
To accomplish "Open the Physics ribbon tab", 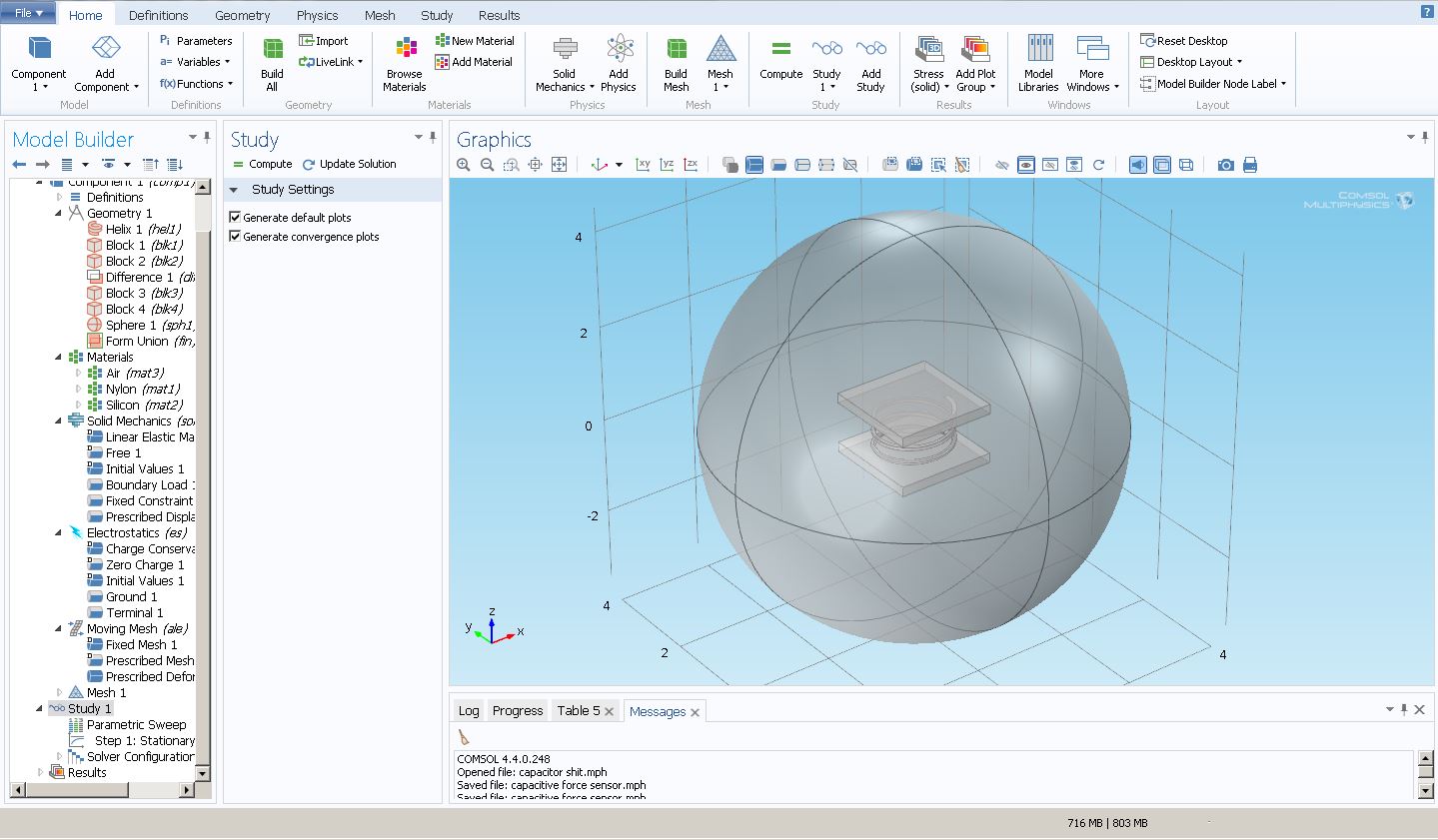I will click(x=318, y=15).
